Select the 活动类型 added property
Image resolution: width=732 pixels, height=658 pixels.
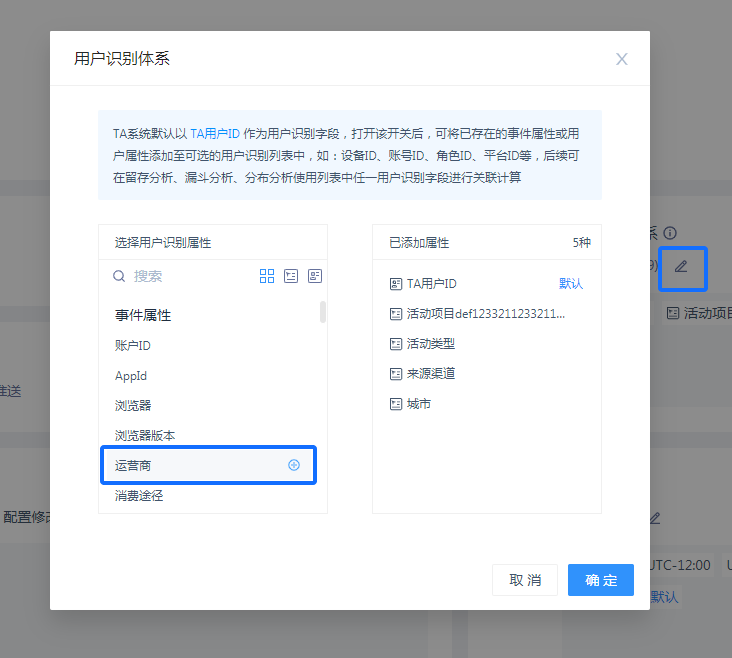pos(430,344)
